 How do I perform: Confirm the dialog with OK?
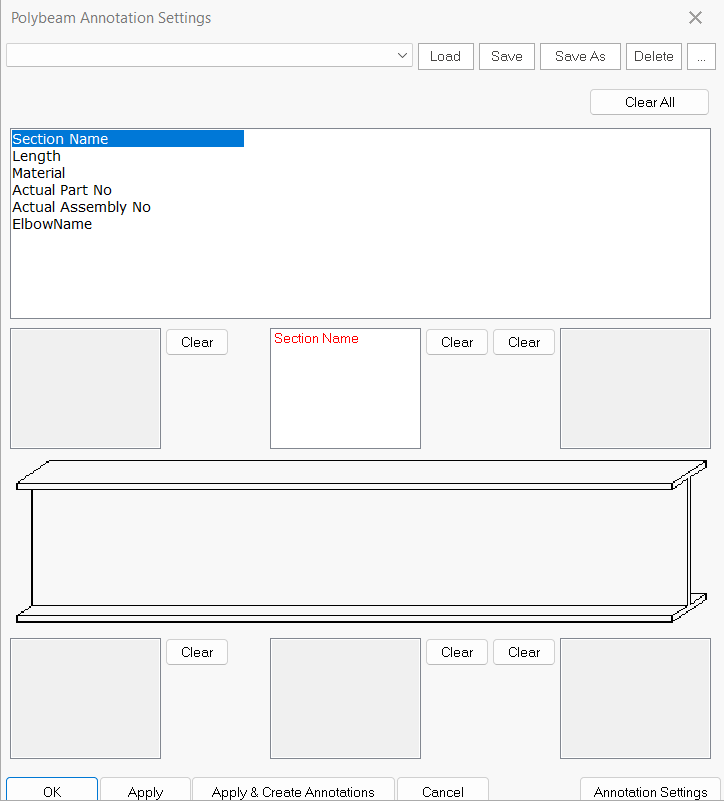click(x=52, y=791)
